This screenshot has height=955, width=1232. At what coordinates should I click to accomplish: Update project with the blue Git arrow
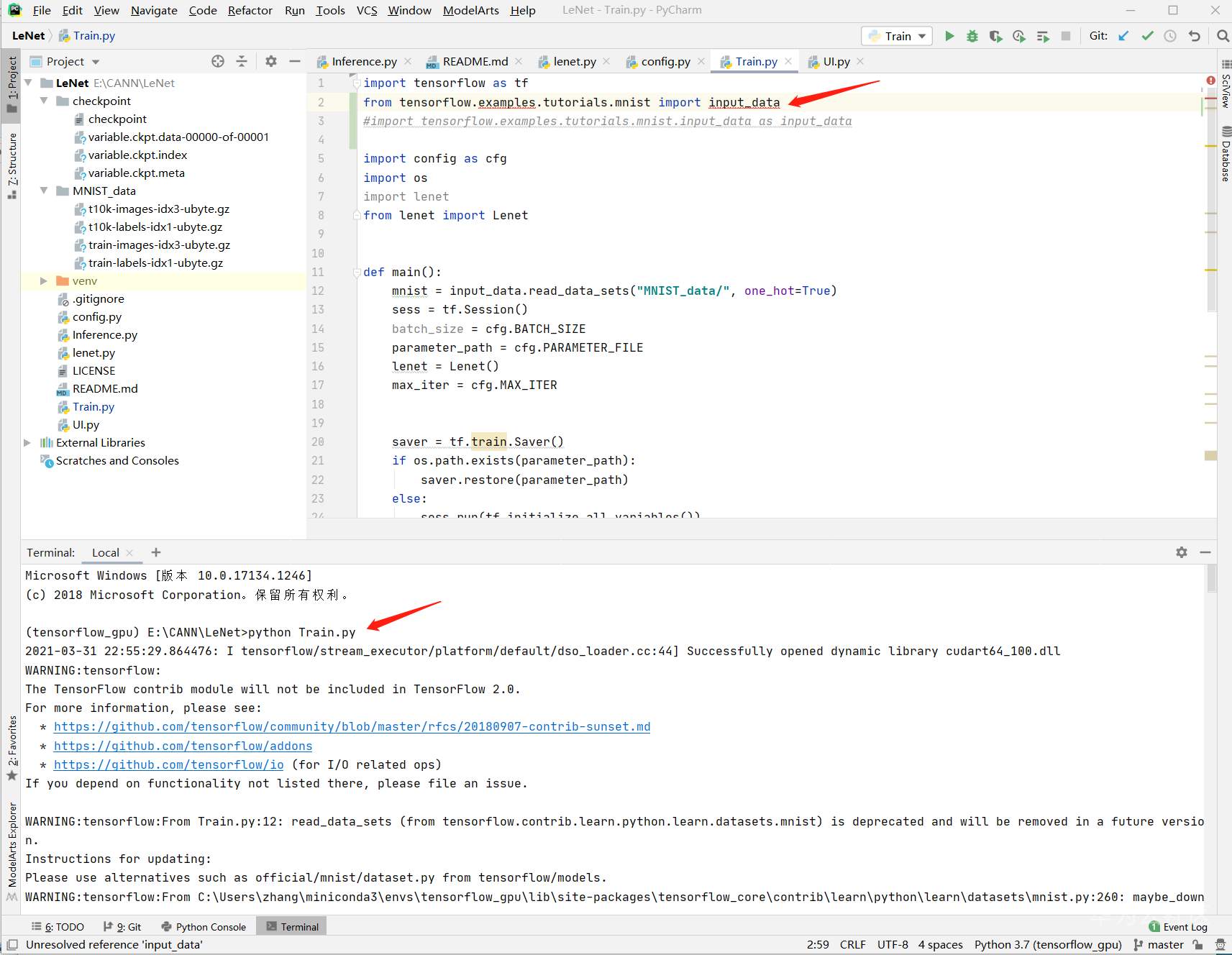1123,36
